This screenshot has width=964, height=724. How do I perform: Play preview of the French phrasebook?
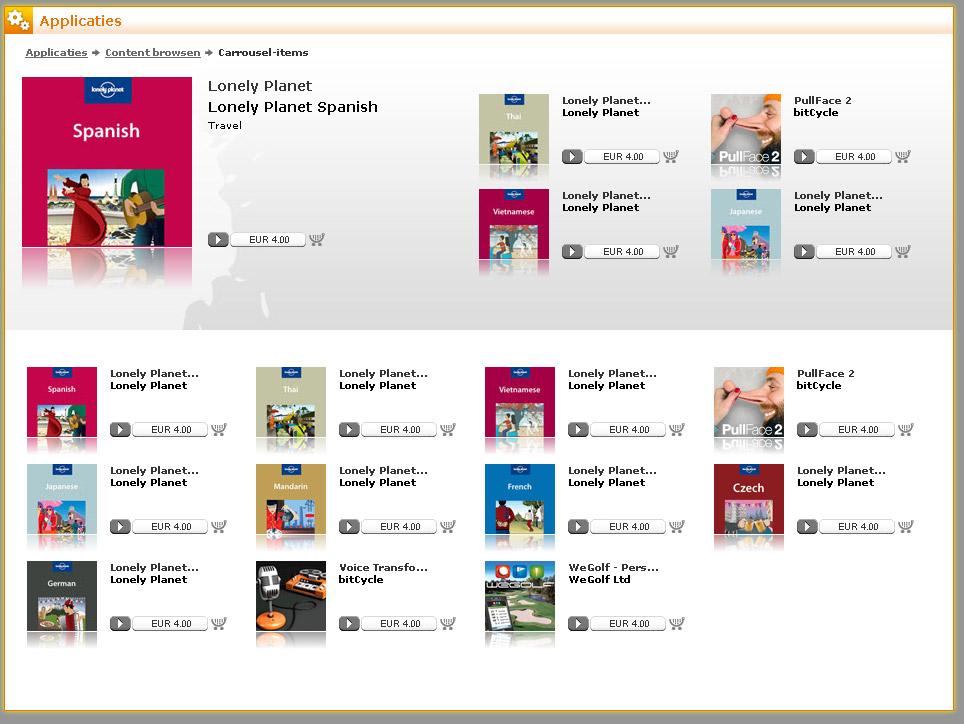[578, 526]
